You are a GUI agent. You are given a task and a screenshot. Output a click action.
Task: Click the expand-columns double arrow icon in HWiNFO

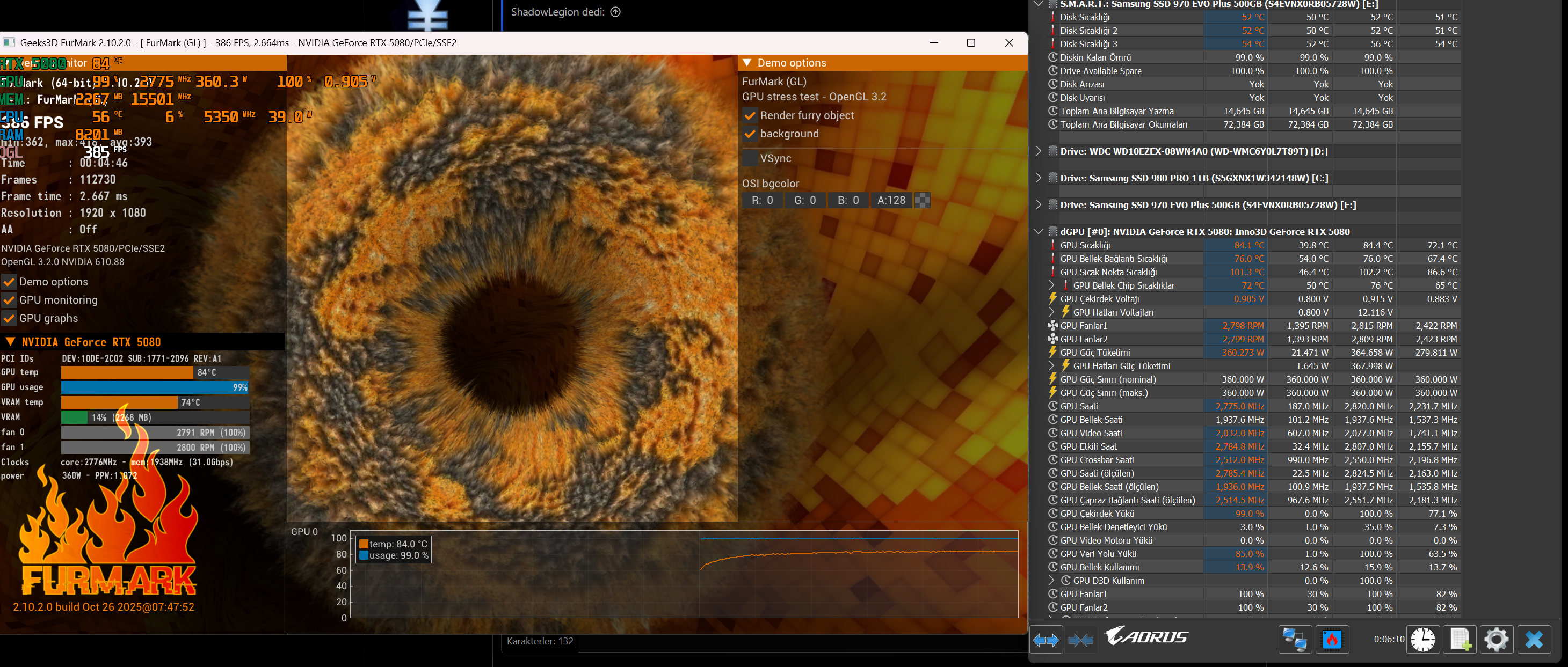point(1047,640)
